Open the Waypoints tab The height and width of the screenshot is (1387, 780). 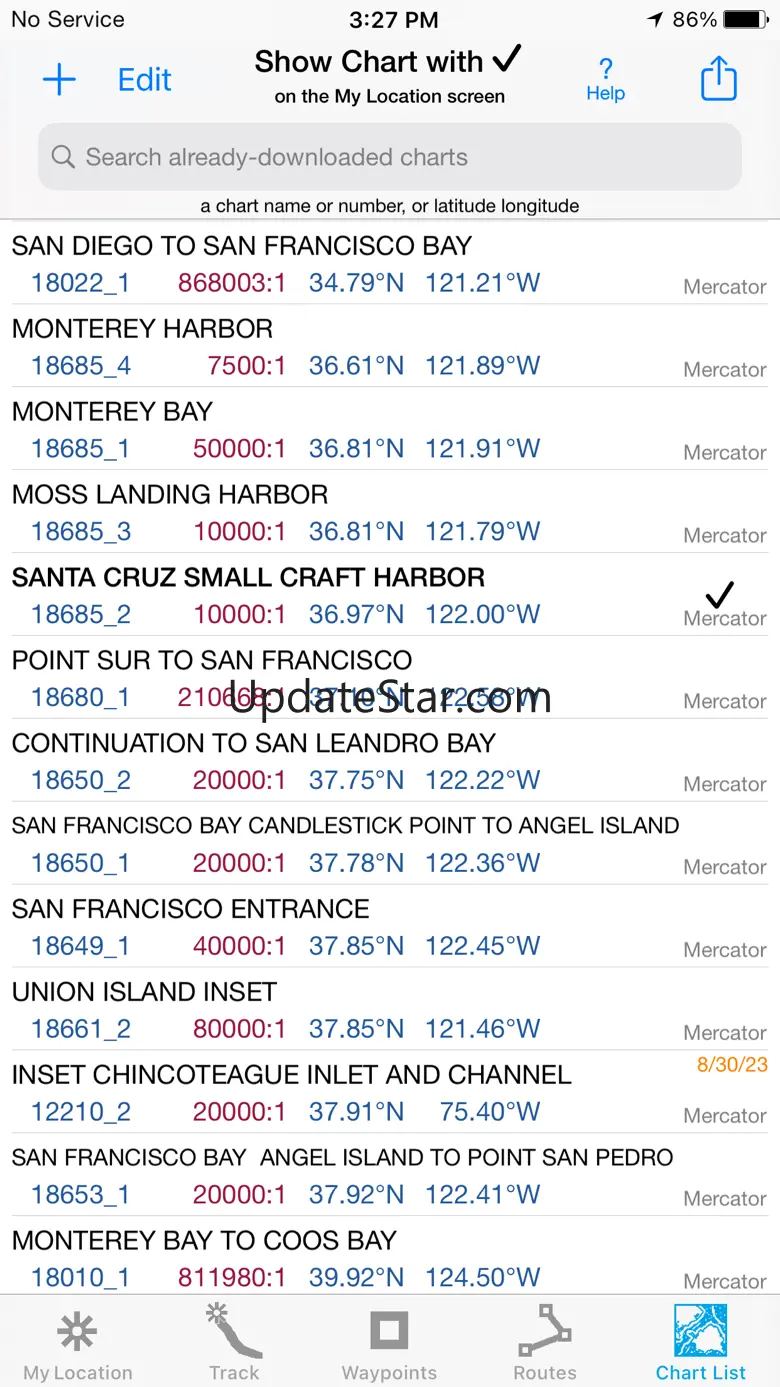coord(389,1344)
